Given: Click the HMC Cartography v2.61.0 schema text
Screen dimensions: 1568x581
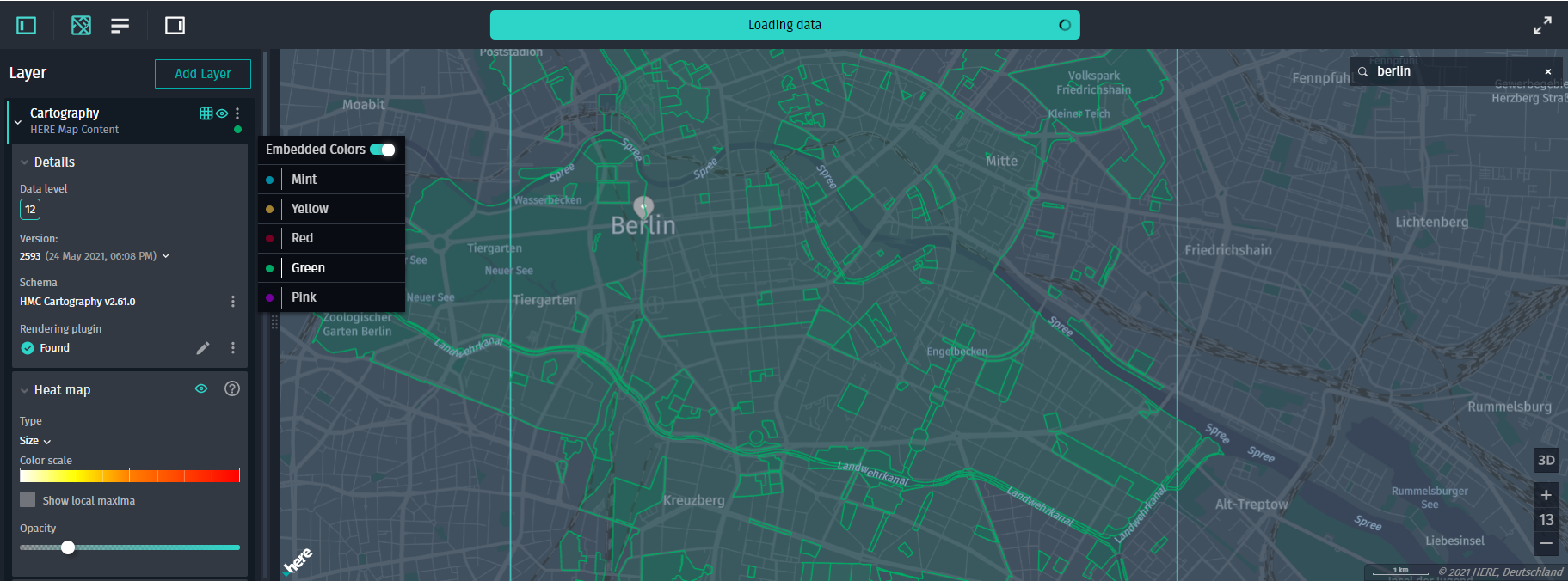Looking at the screenshot, I should coord(77,302).
